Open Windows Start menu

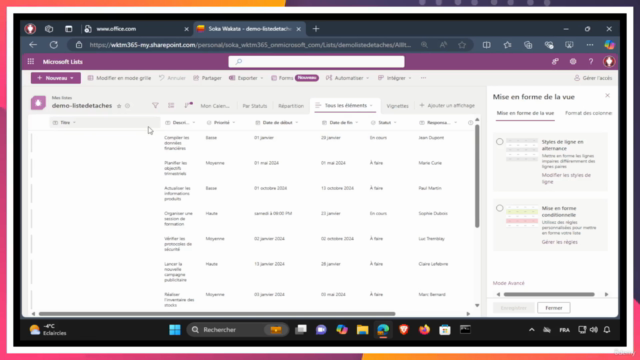click(x=175, y=330)
